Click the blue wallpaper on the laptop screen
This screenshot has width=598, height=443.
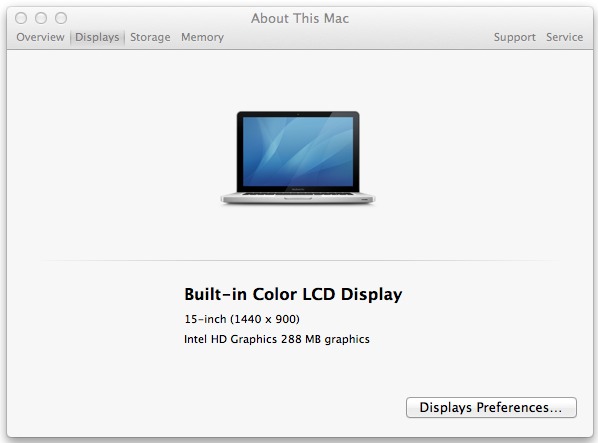pyautogui.click(x=298, y=151)
